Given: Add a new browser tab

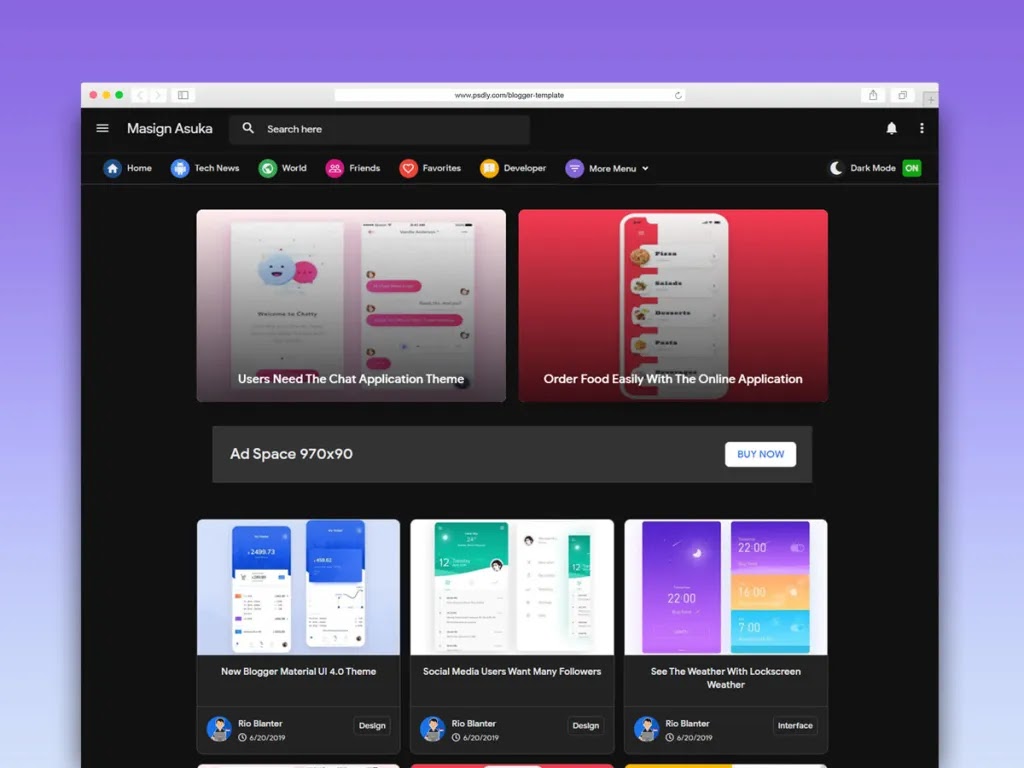Looking at the screenshot, I should click(931, 99).
